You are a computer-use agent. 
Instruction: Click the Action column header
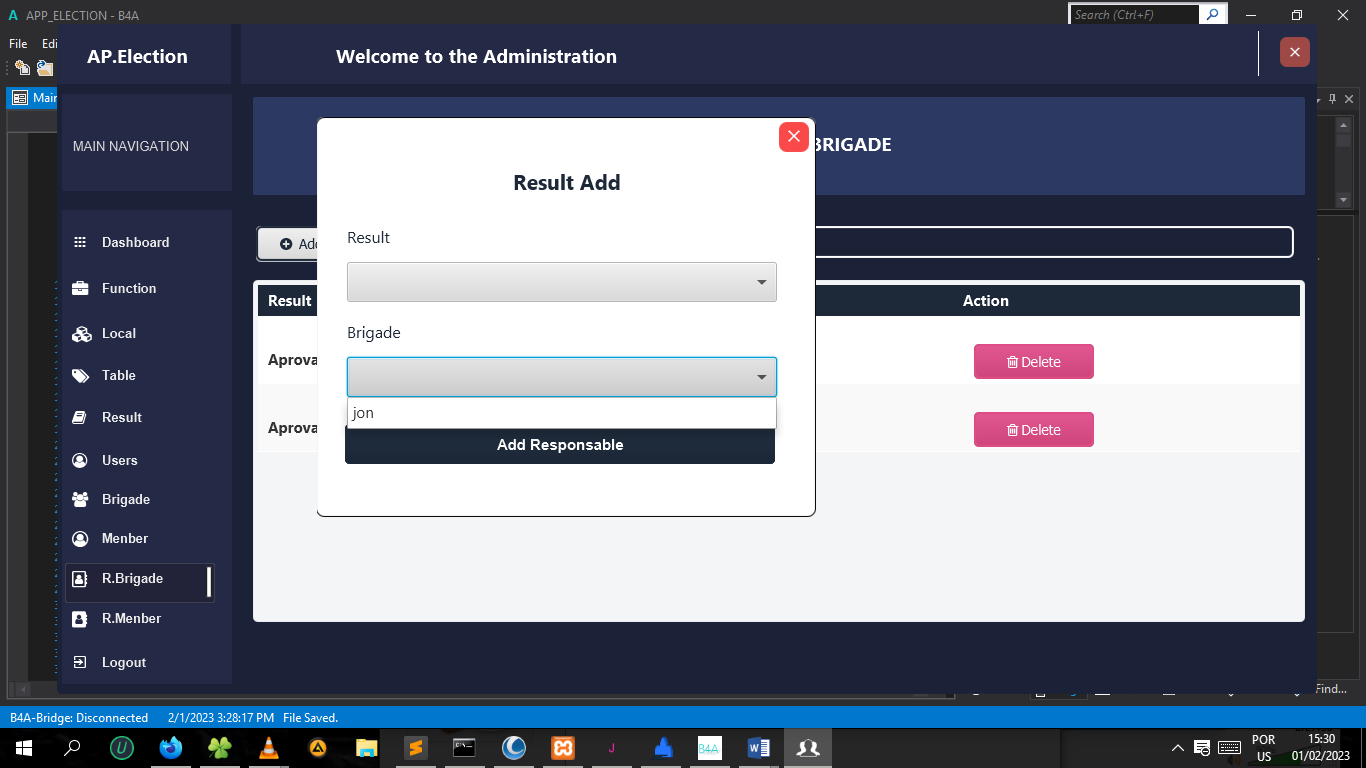pyautogui.click(x=985, y=301)
